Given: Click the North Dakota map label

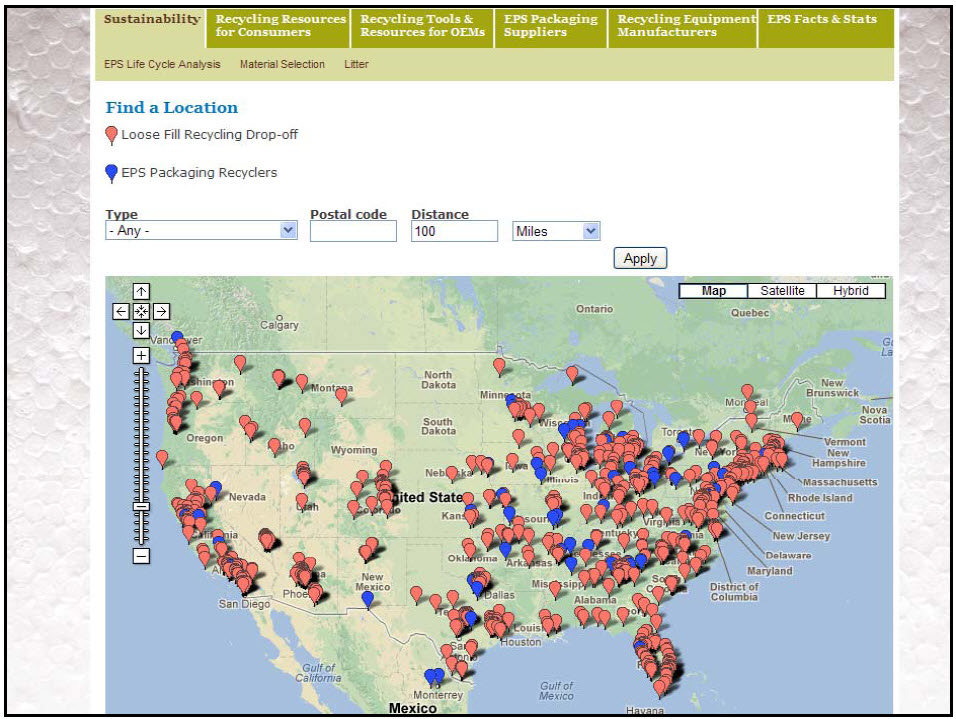Looking at the screenshot, I should pyautogui.click(x=438, y=380).
